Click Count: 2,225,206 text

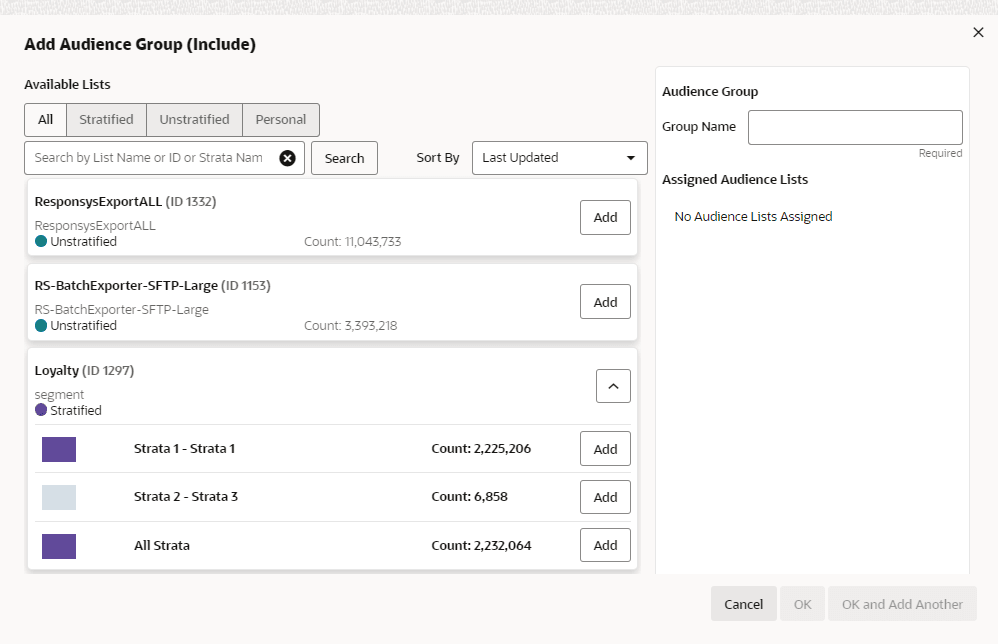click(481, 449)
